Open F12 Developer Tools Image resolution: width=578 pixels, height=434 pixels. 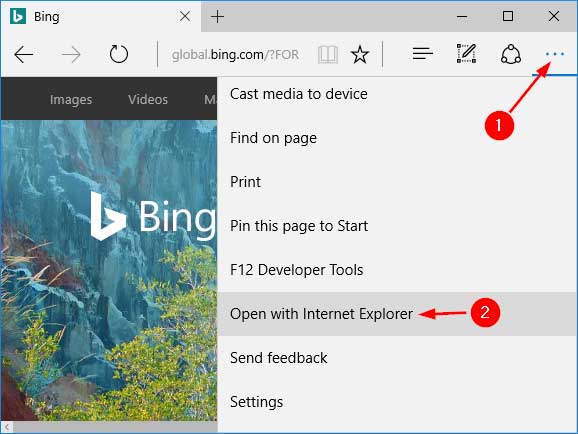(397, 270)
